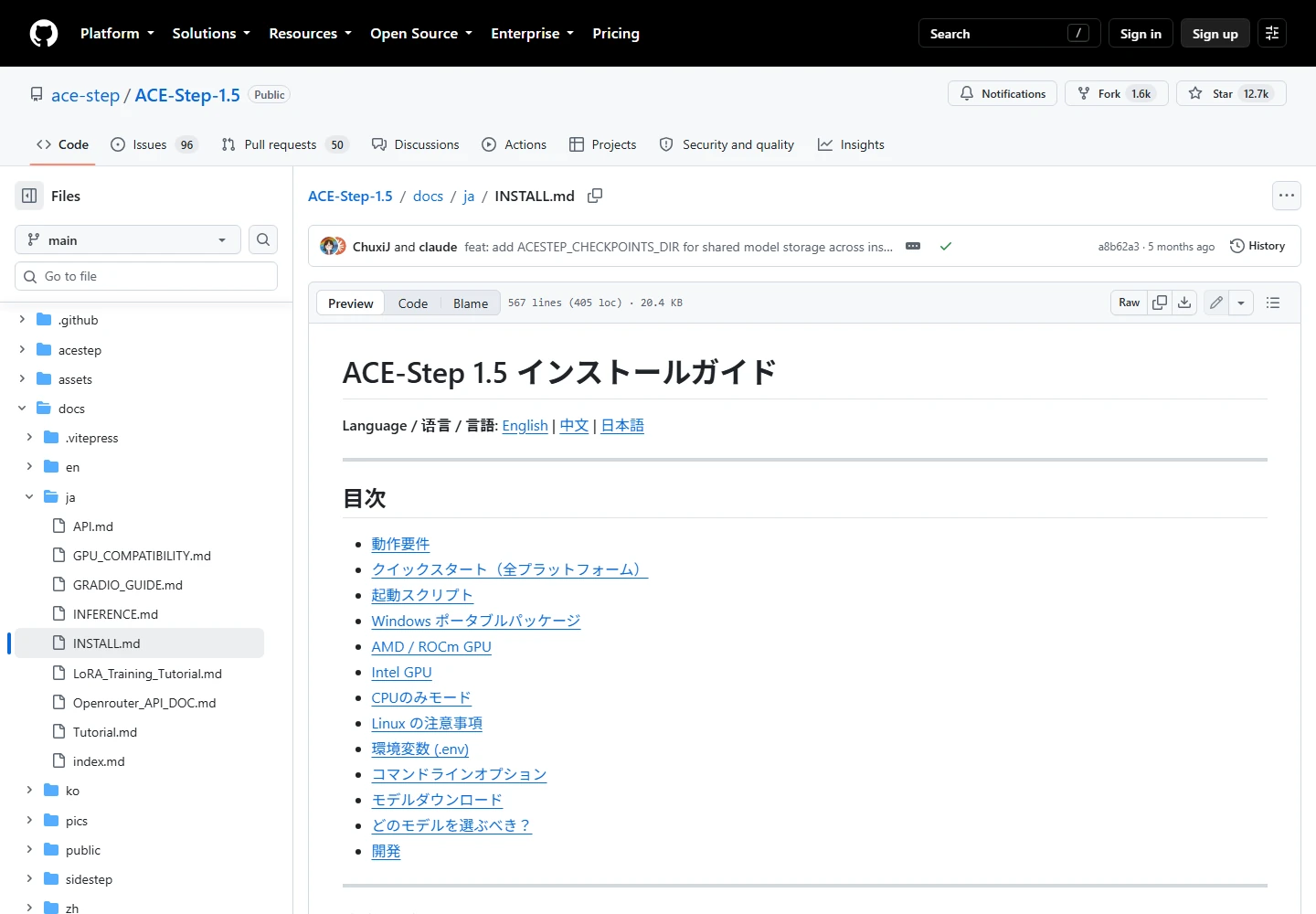The width and height of the screenshot is (1316, 914).
Task: Open the main branch selector
Action: [x=128, y=239]
